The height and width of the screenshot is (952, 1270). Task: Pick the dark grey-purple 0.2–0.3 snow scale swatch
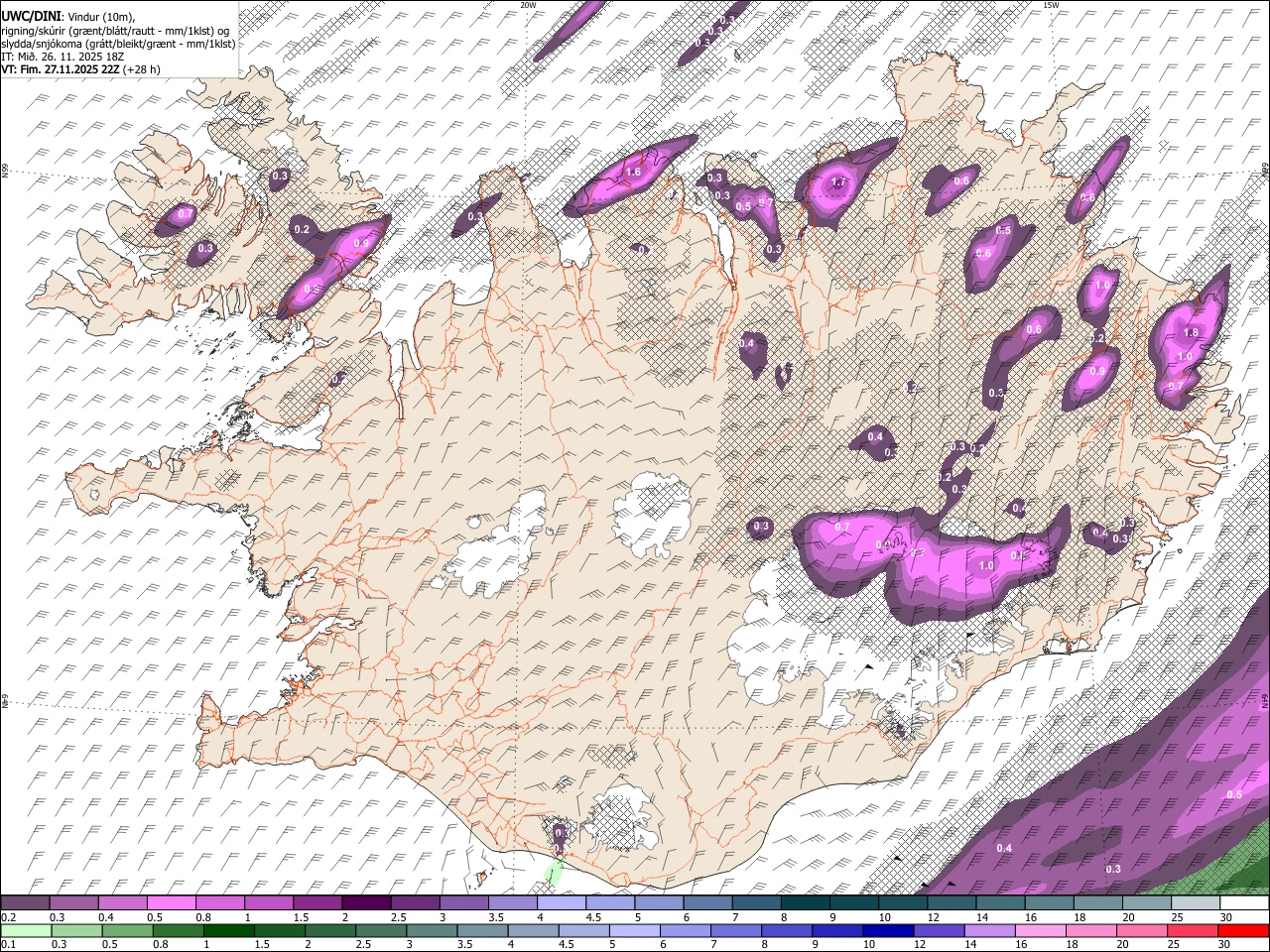tap(25, 902)
